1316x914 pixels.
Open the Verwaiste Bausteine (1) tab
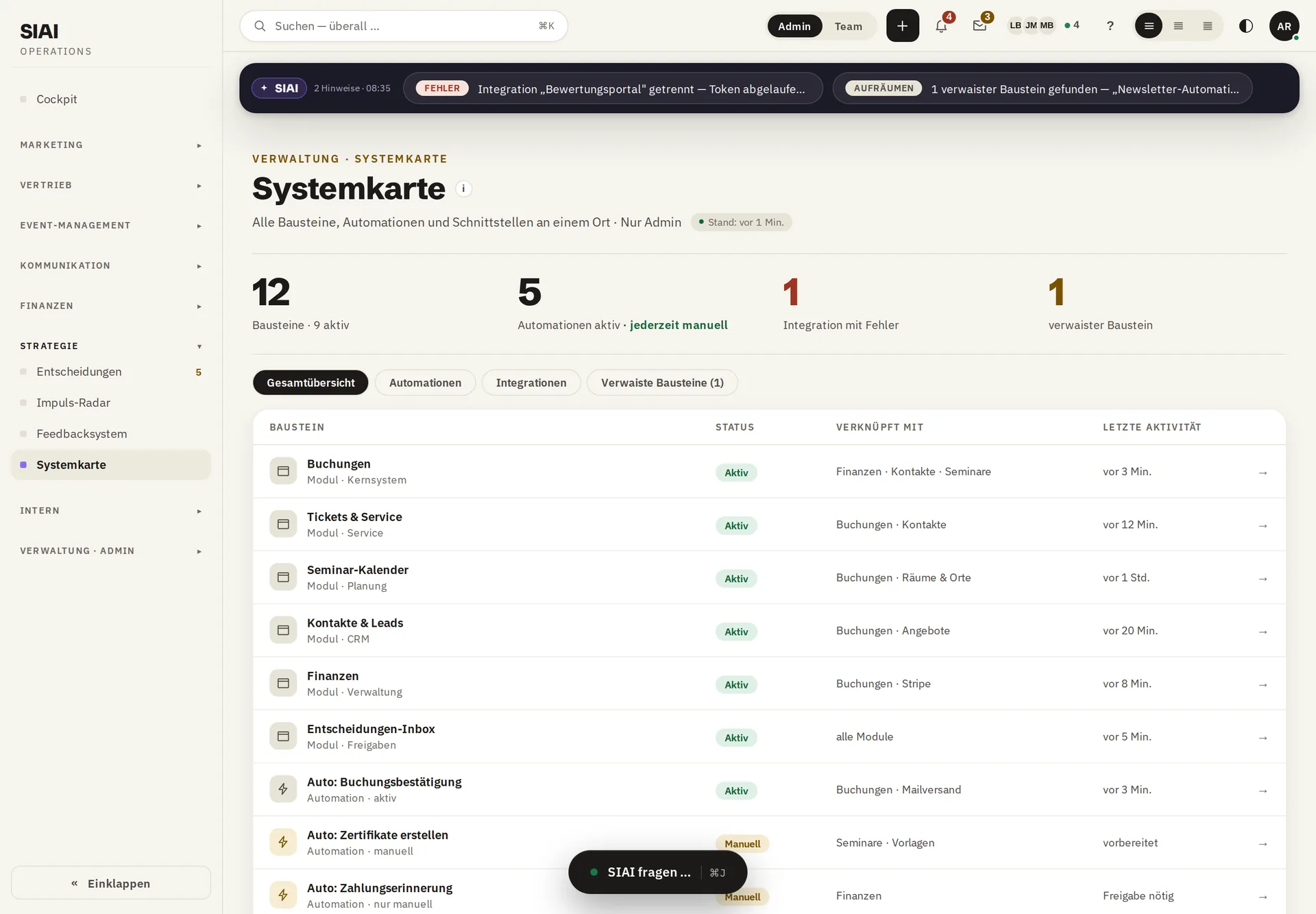point(662,383)
